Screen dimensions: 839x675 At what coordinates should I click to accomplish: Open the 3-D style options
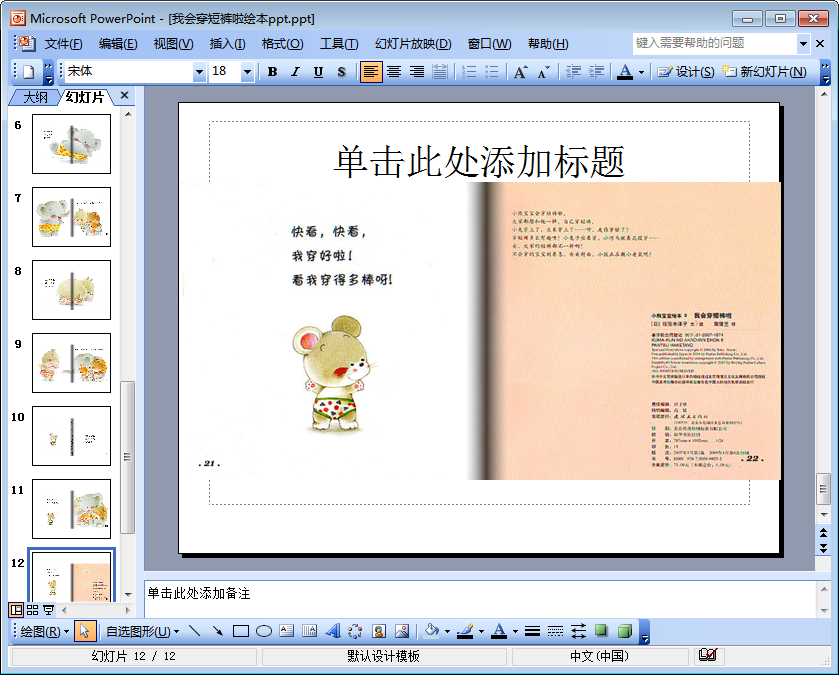624,631
